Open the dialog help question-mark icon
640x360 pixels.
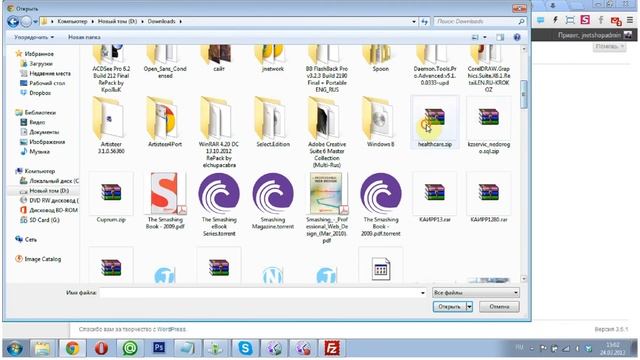pos(517,37)
